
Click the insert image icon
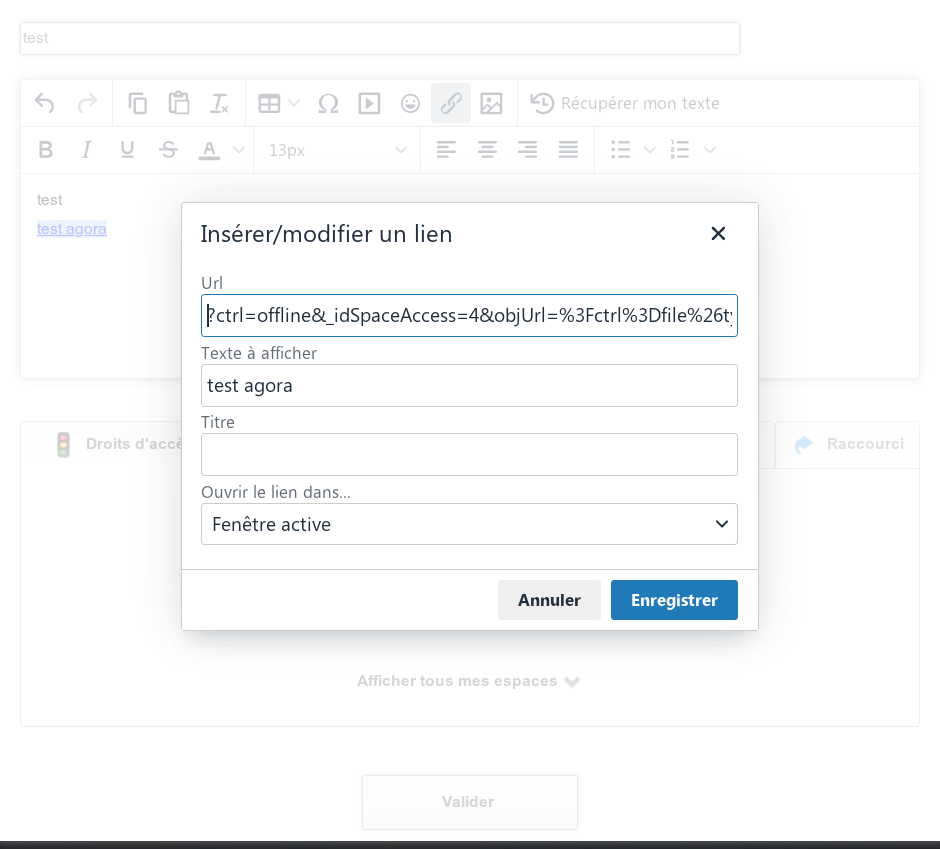pos(491,103)
